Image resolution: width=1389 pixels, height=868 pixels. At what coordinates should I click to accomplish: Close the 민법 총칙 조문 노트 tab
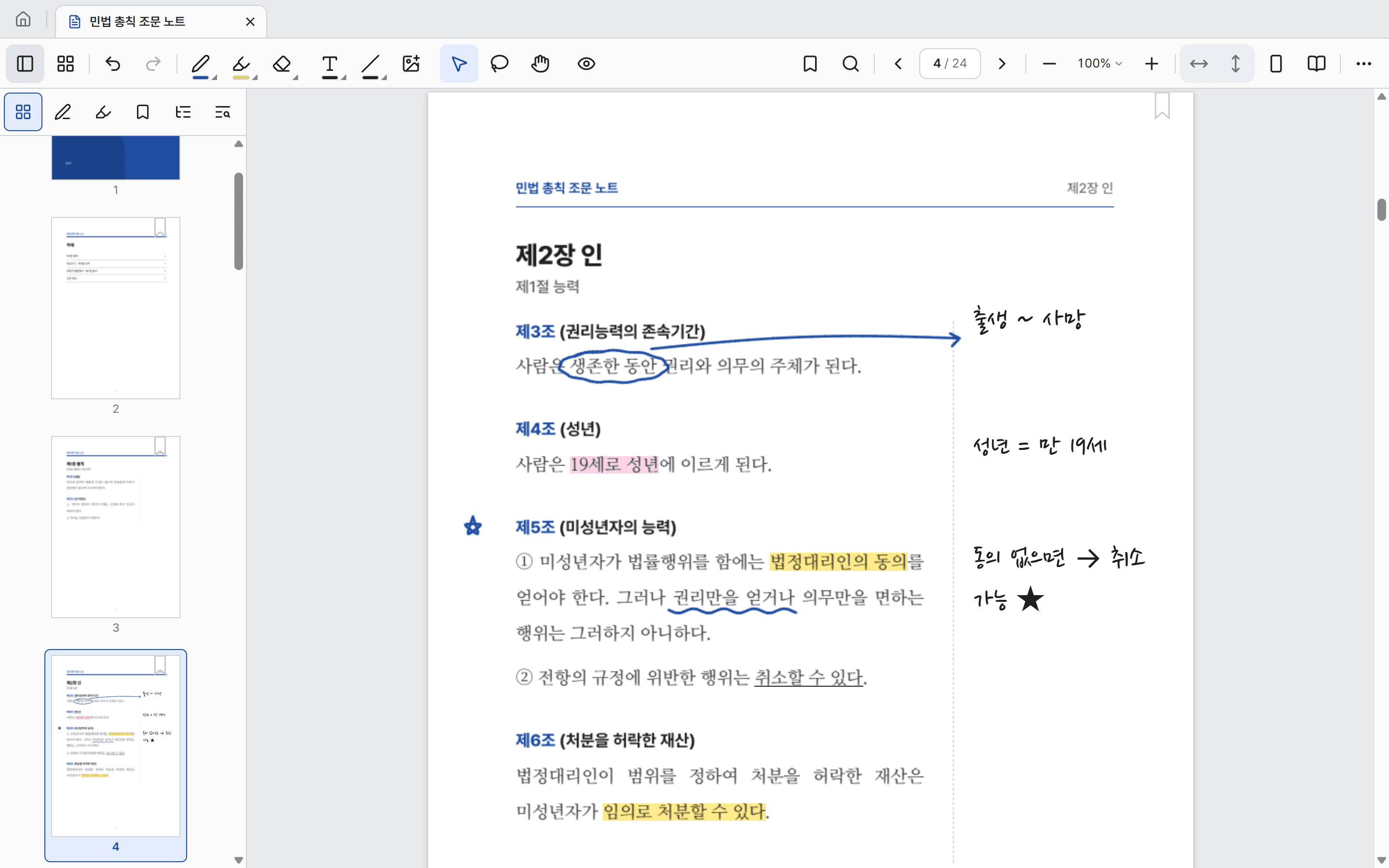[250, 22]
